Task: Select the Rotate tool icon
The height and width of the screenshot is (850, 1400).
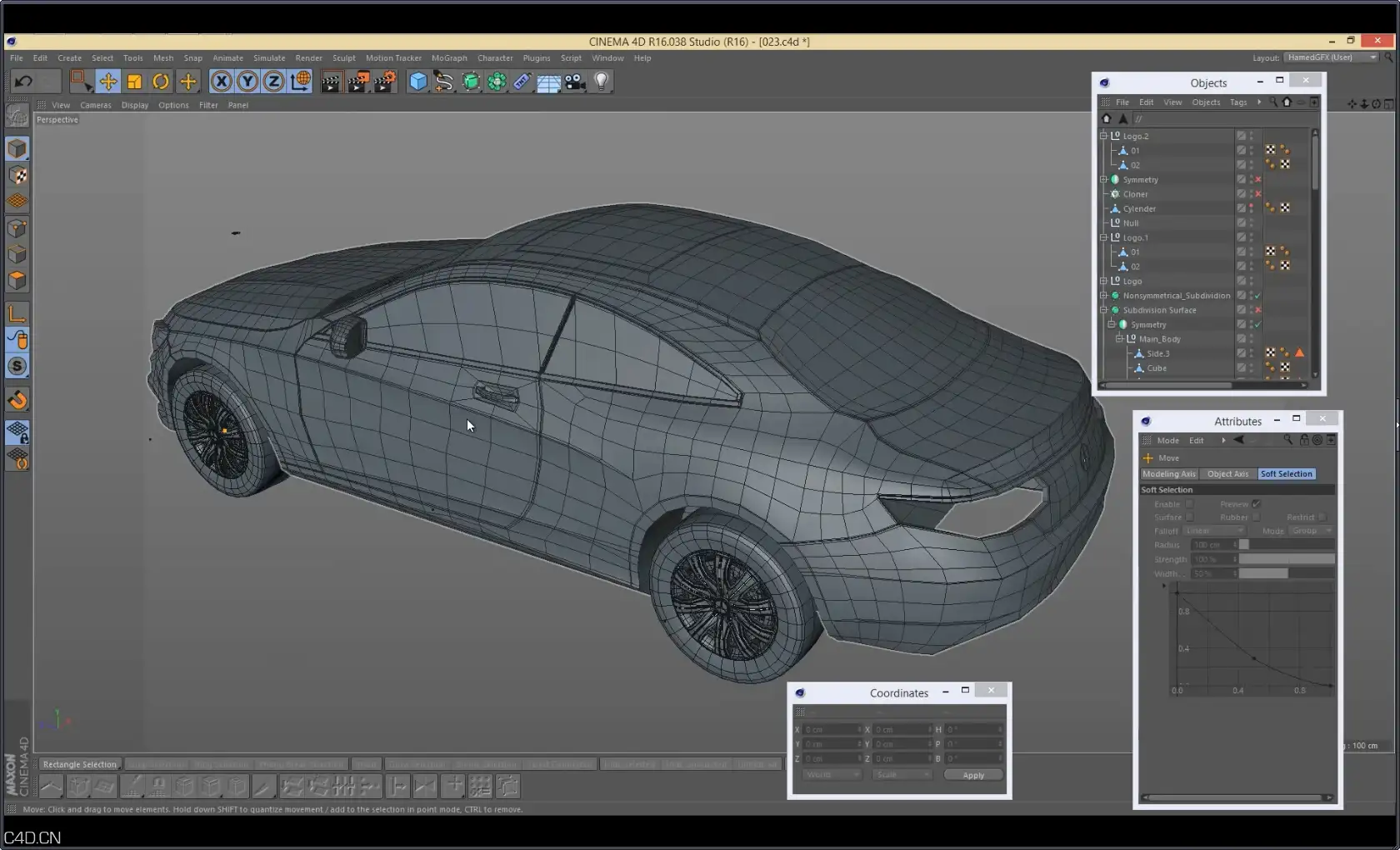Action: (161, 81)
